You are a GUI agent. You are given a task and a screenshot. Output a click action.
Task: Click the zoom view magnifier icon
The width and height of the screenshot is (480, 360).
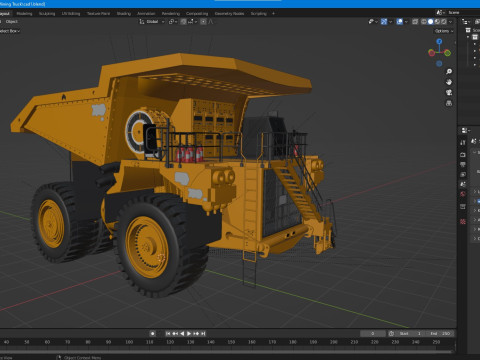pos(449,72)
